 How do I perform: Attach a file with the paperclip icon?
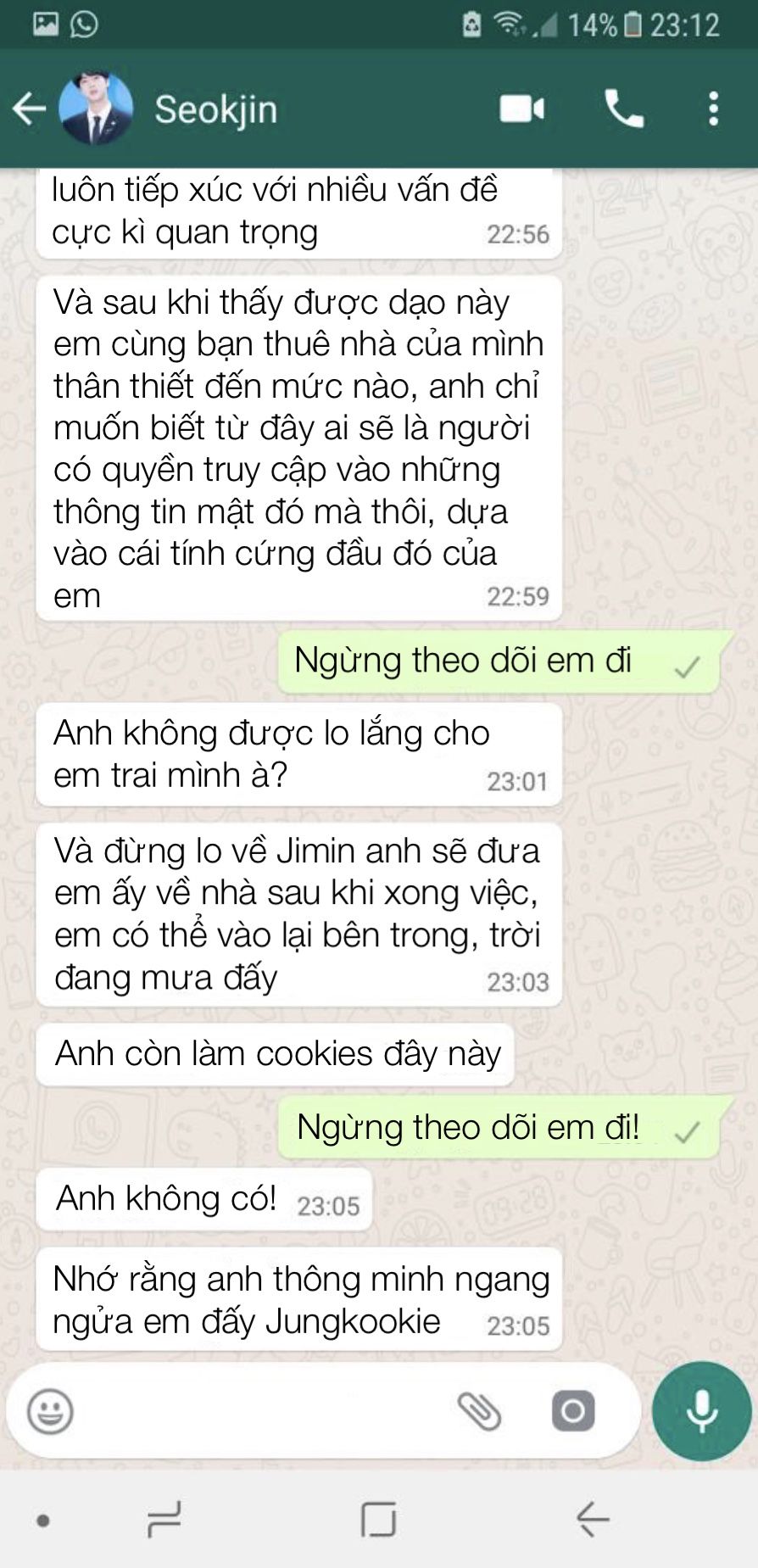pos(479,1412)
